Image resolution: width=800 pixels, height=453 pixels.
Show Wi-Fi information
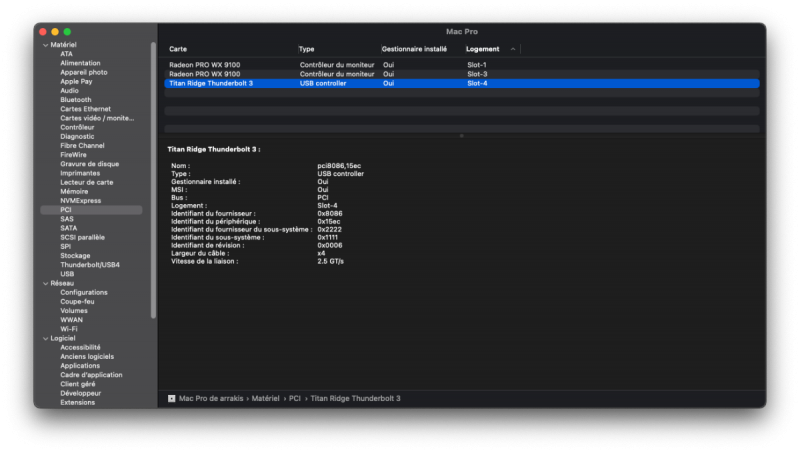[68, 330]
